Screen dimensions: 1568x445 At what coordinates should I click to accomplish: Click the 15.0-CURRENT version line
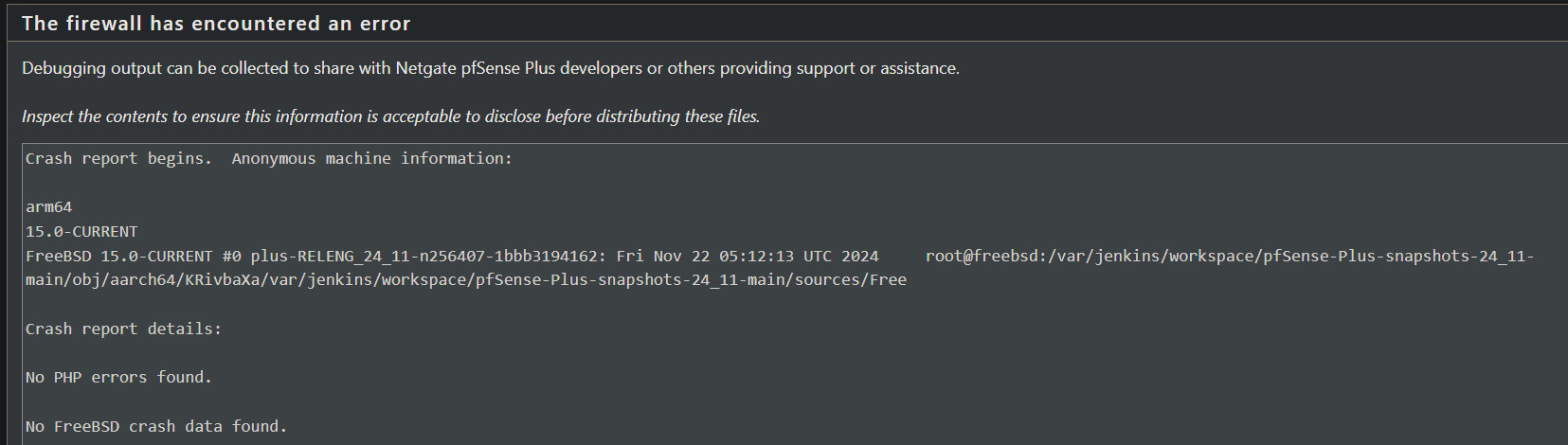click(81, 231)
